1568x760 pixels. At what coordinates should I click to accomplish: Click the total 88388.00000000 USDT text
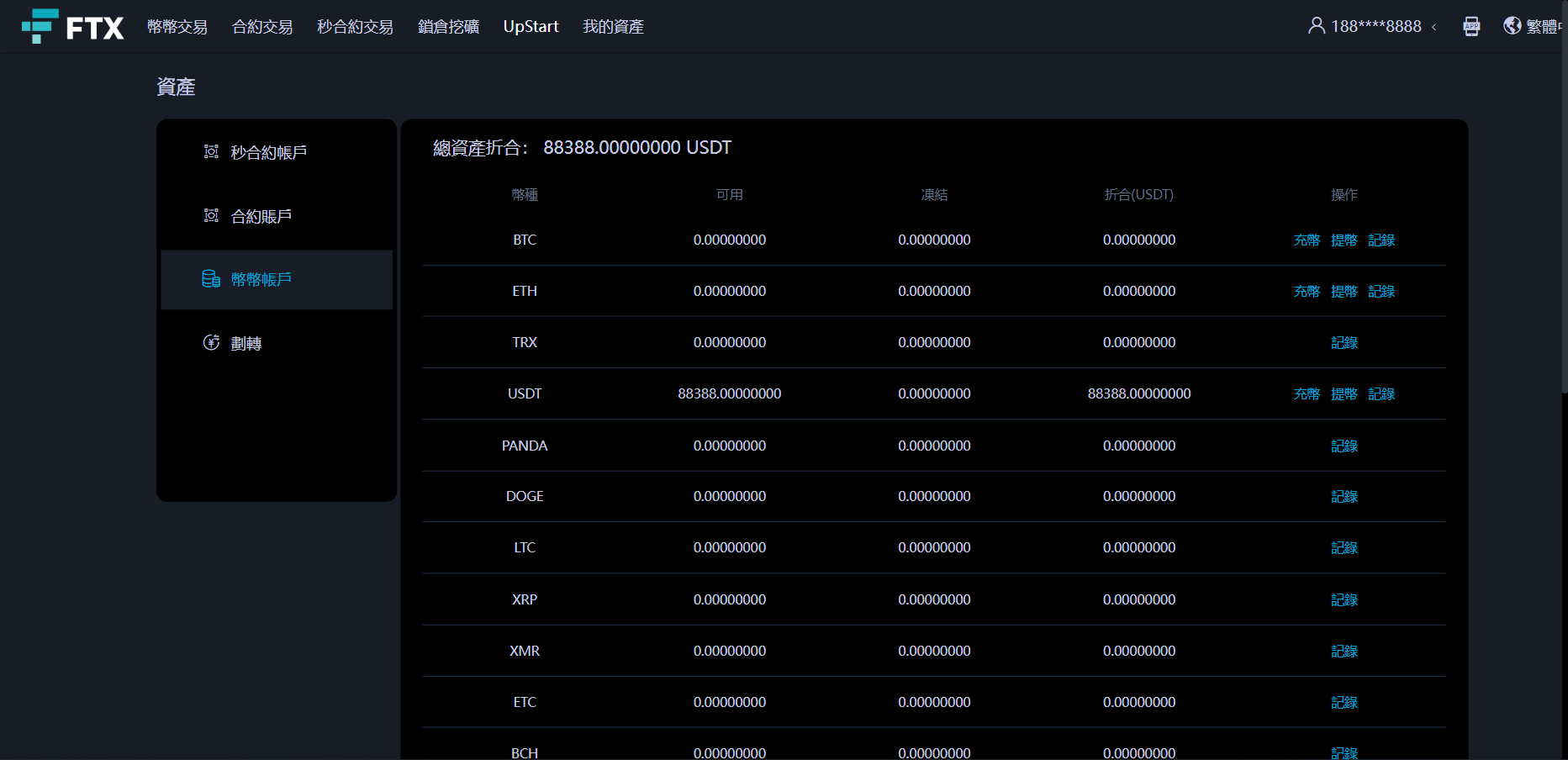(637, 148)
